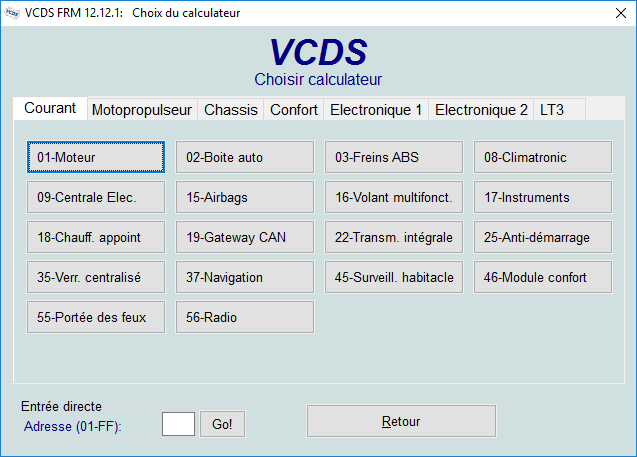Click 25-Anti-démarrage button
The height and width of the screenshot is (457, 637).
[542, 237]
